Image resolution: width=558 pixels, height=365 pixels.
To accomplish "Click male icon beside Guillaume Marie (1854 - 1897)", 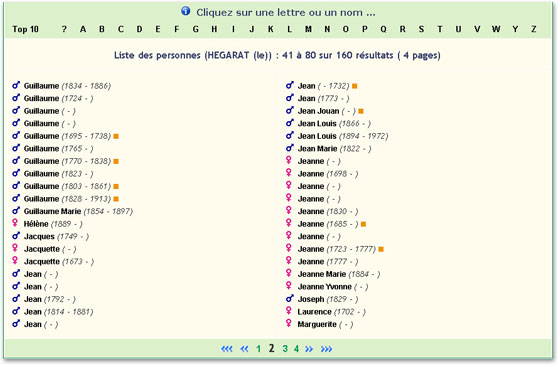I will (16, 210).
